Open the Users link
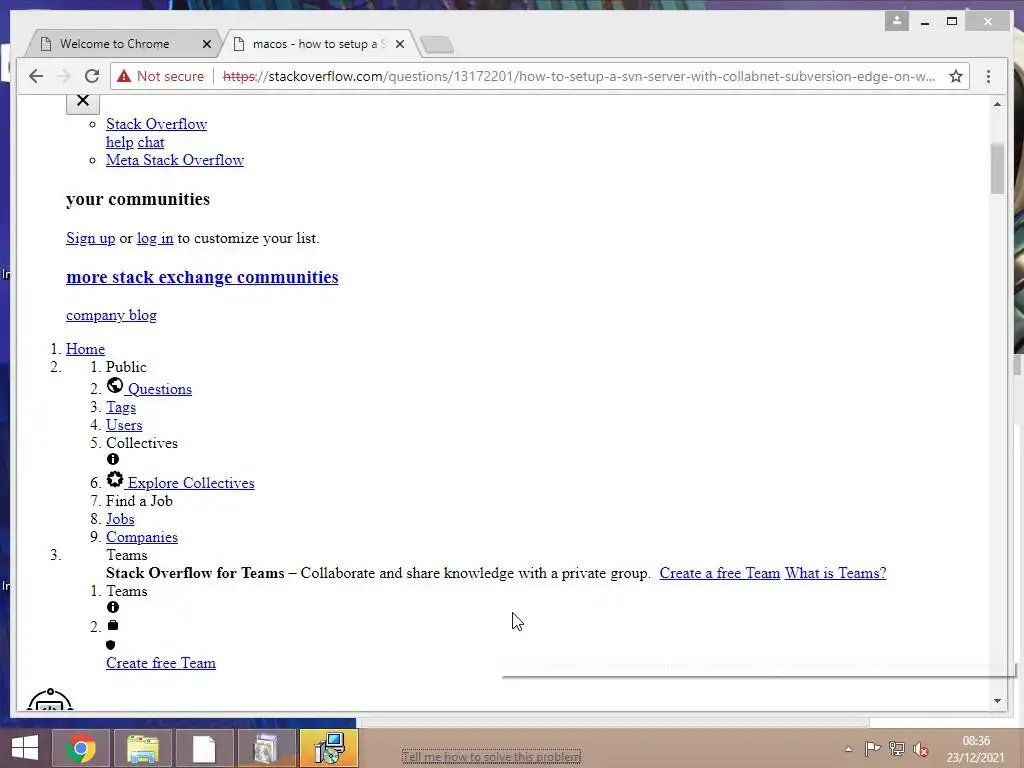The image size is (1024, 768). tap(123, 425)
